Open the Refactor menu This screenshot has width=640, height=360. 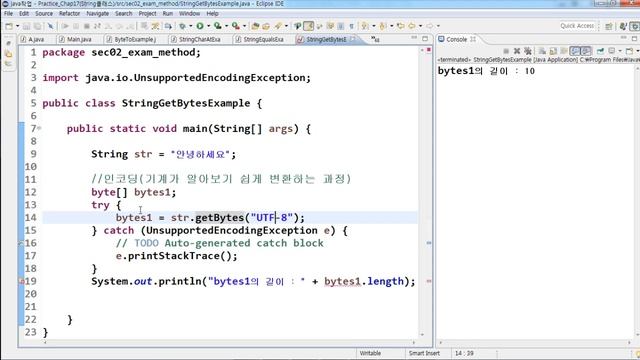click(69, 13)
